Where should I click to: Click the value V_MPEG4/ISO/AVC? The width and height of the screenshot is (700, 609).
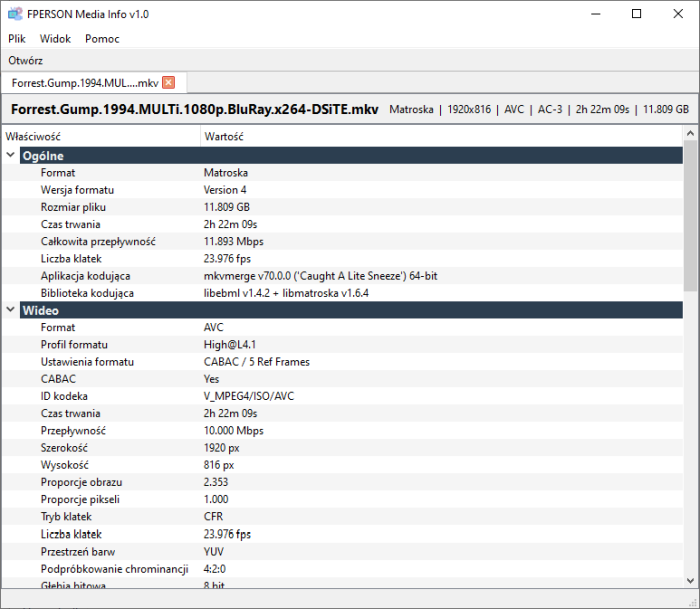pyautogui.click(x=249, y=396)
